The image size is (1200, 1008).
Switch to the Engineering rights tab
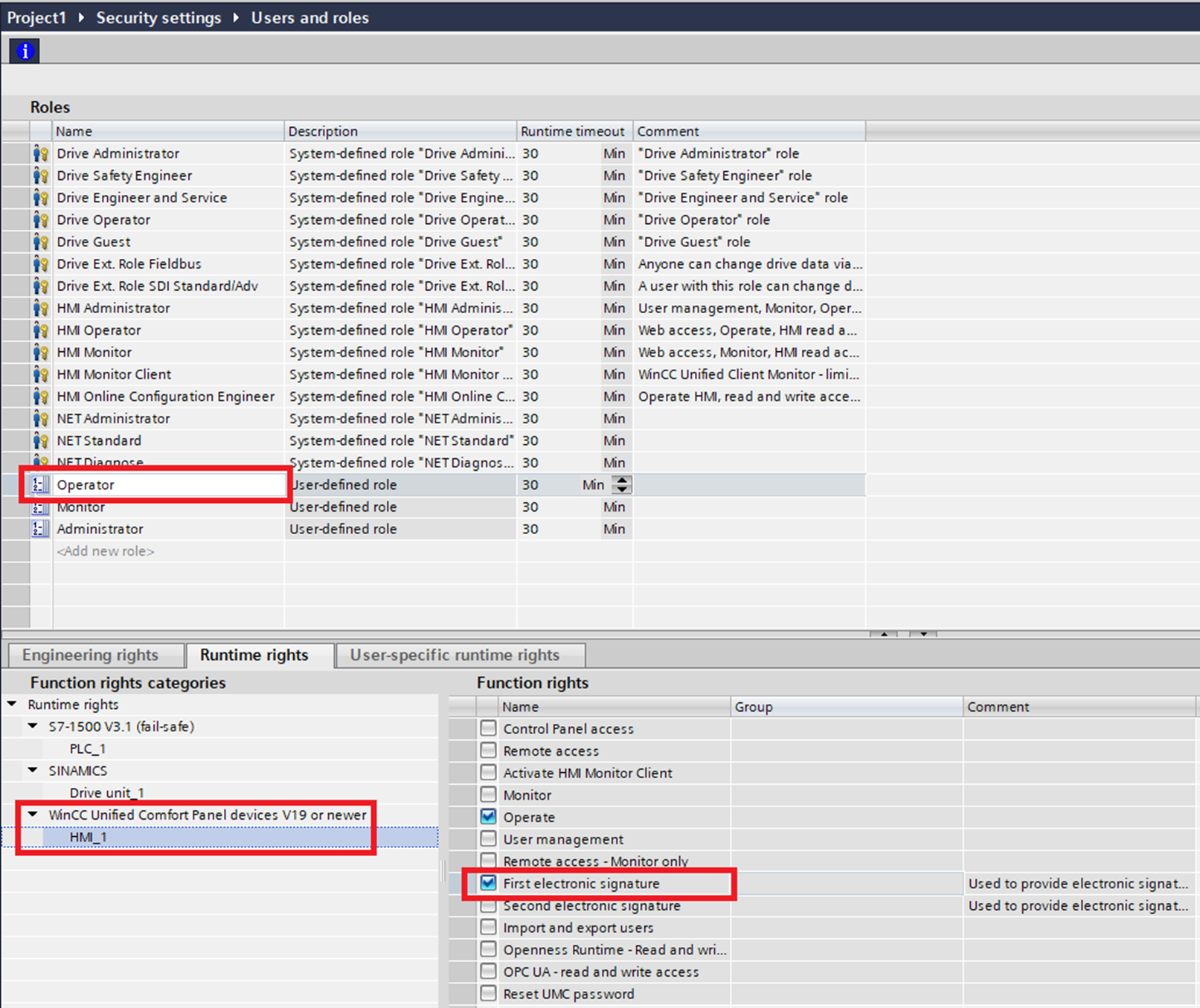[96, 655]
